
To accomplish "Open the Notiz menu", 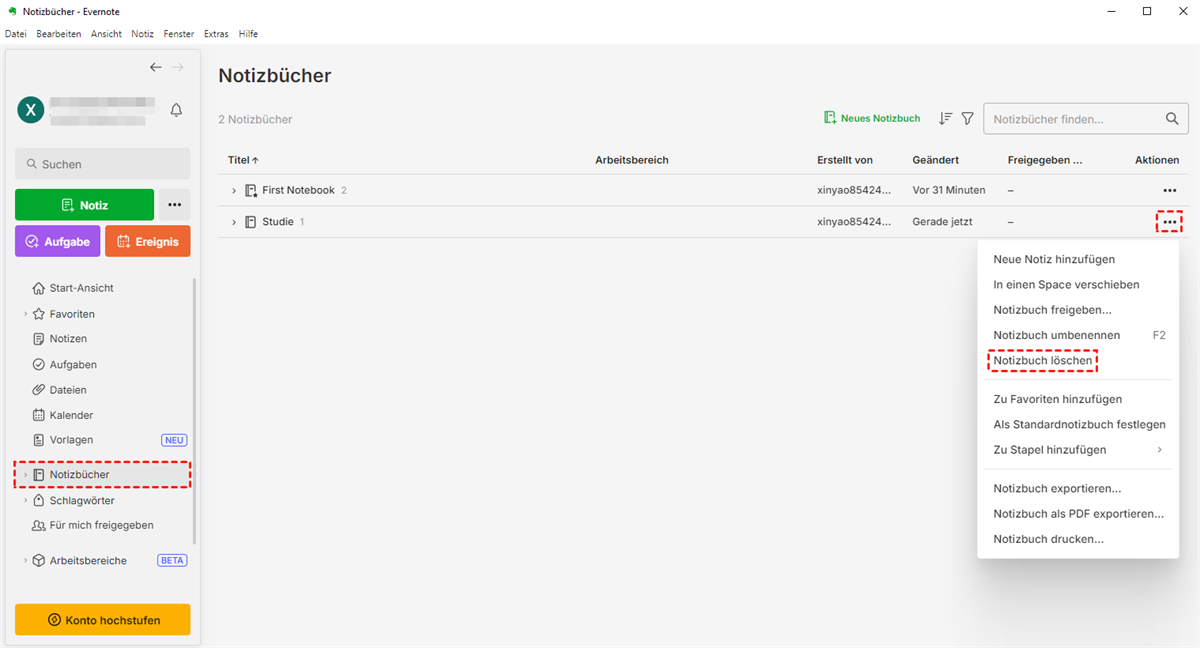I will [143, 34].
